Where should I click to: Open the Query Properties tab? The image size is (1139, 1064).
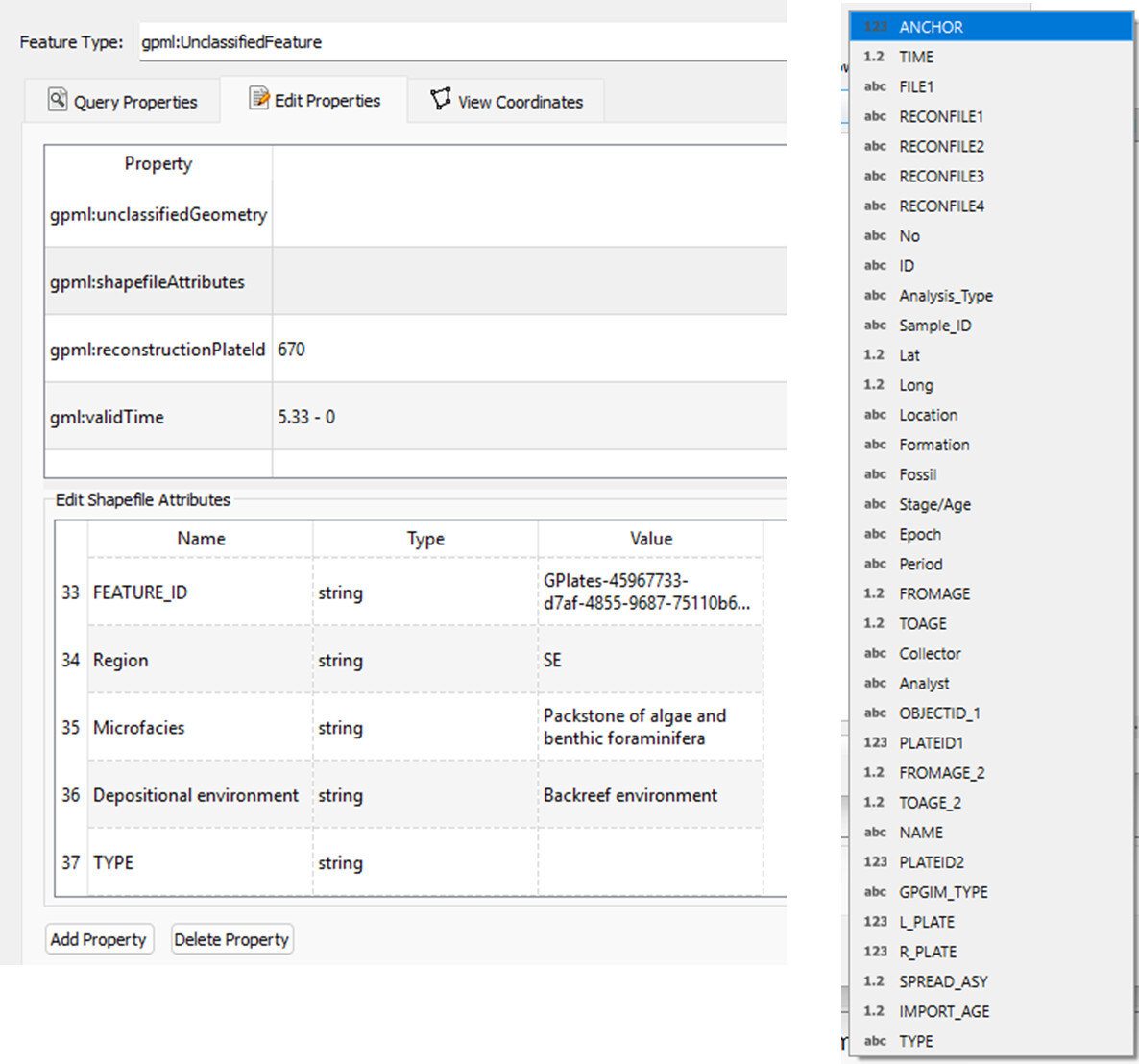pos(122,101)
